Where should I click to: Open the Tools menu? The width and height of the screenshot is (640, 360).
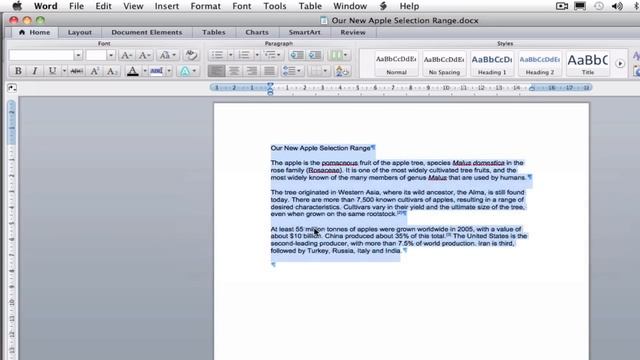click(275, 6)
